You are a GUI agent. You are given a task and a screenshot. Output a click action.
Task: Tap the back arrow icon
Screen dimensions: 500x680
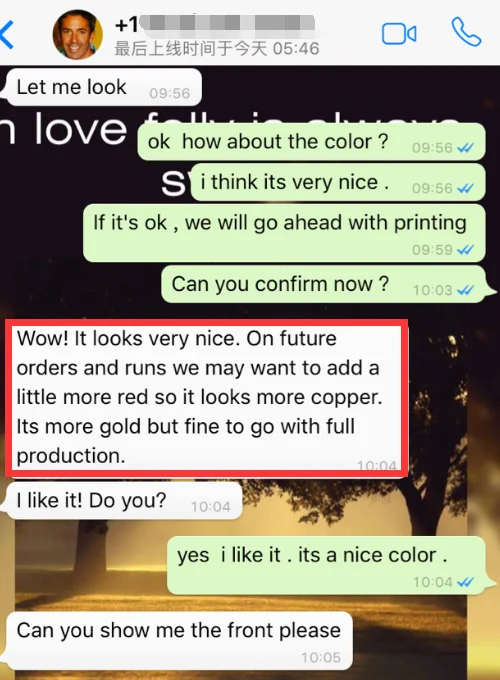click(x=7, y=34)
